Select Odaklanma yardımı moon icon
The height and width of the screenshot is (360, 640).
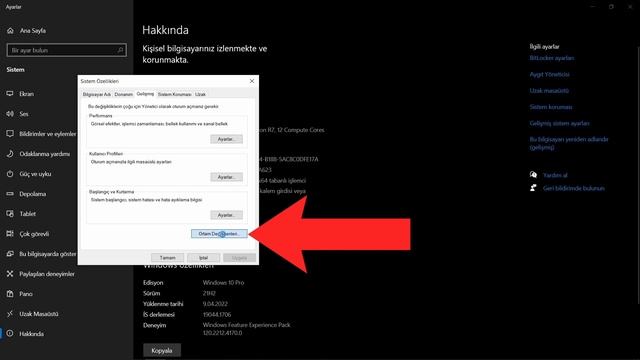click(x=10, y=154)
